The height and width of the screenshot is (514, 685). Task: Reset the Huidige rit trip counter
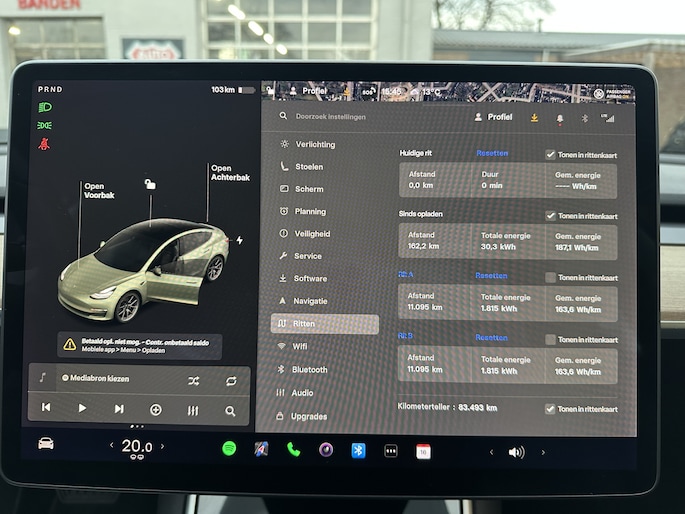pos(491,154)
